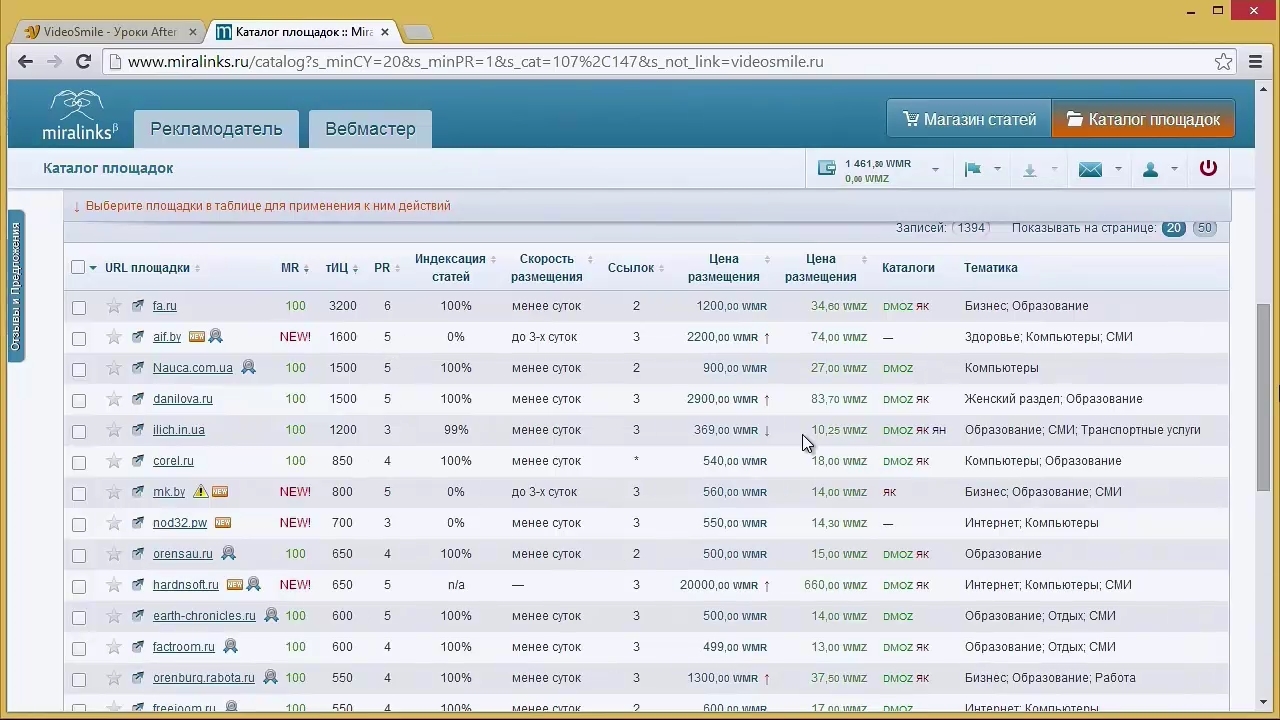The height and width of the screenshot is (720, 1280).
Task: Click the NEW badge icon beside nod32.pw
Action: [223, 523]
